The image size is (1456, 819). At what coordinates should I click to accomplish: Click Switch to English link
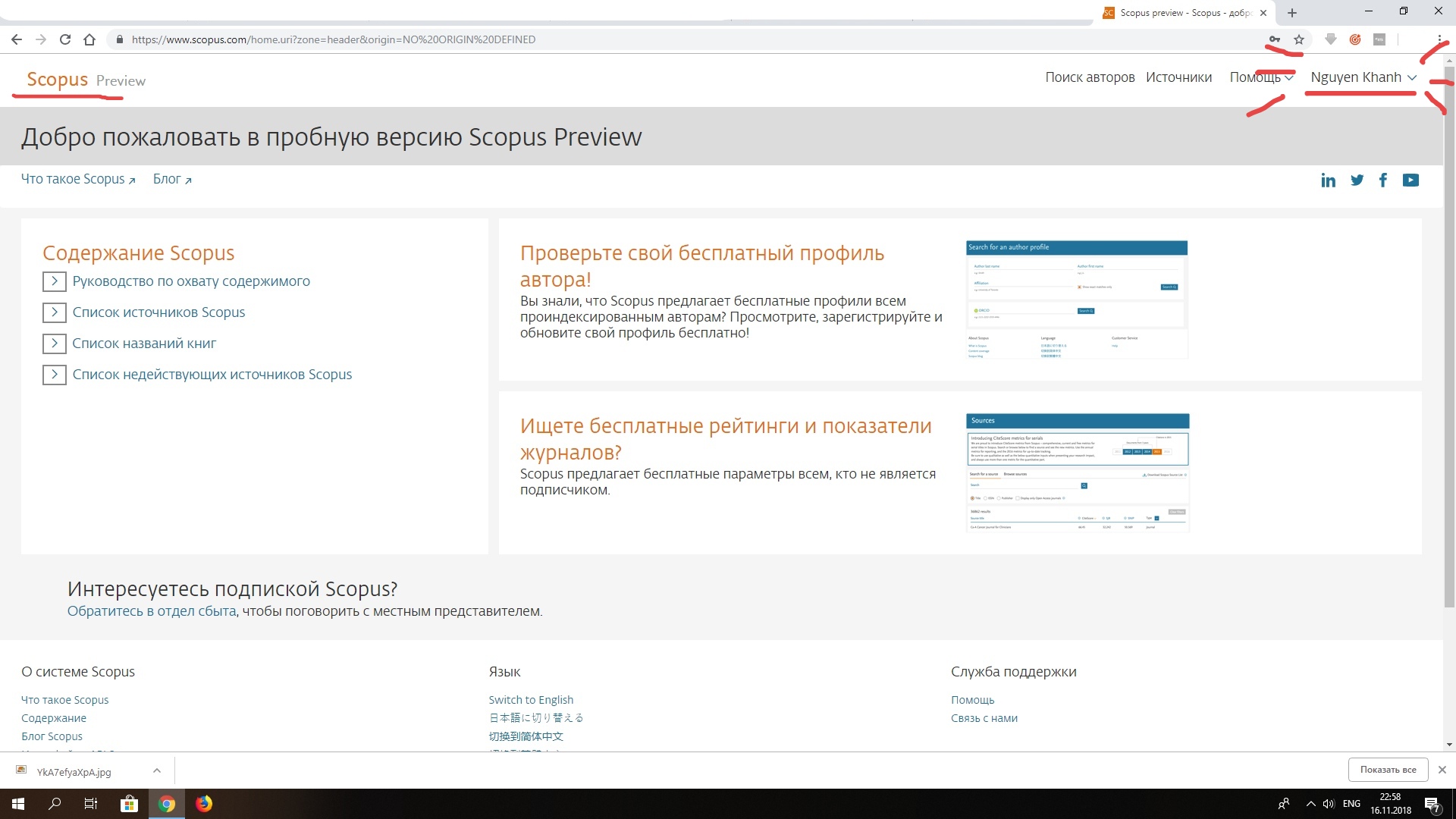pos(531,700)
